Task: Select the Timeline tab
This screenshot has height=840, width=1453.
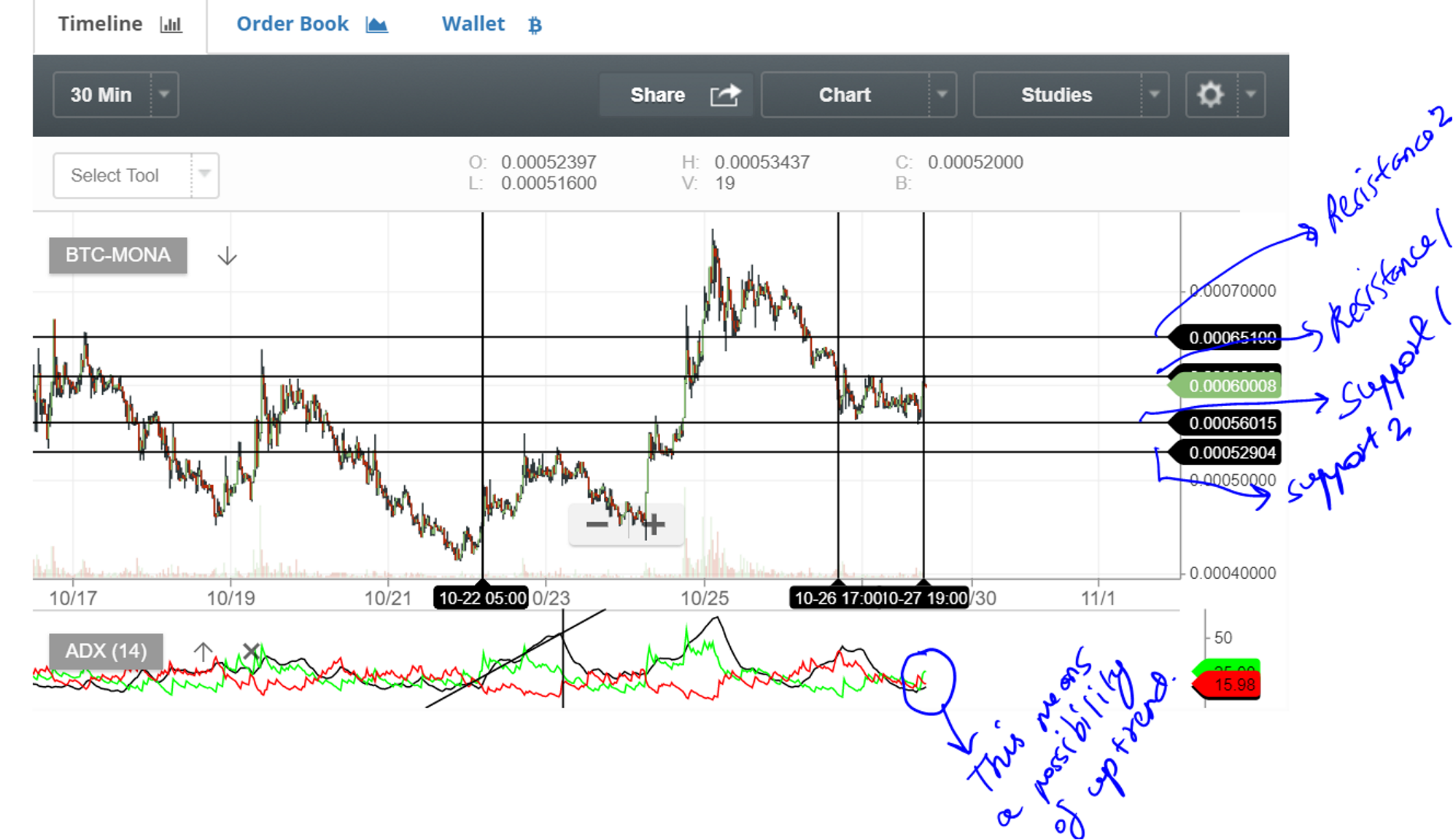Action: pyautogui.click(x=101, y=24)
